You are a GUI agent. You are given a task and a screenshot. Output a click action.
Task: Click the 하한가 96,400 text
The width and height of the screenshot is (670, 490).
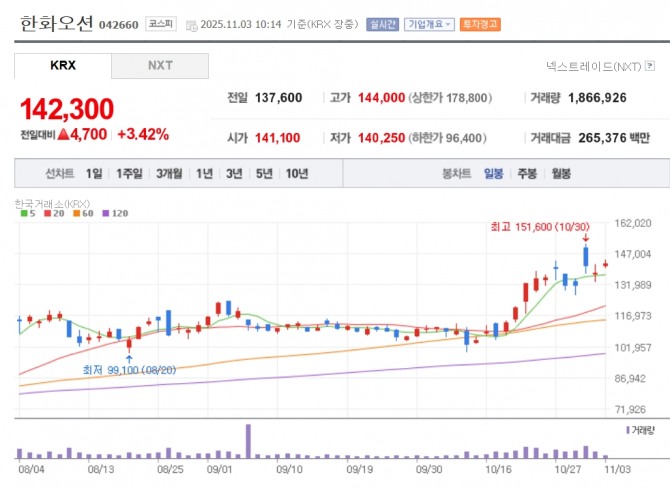[447, 138]
